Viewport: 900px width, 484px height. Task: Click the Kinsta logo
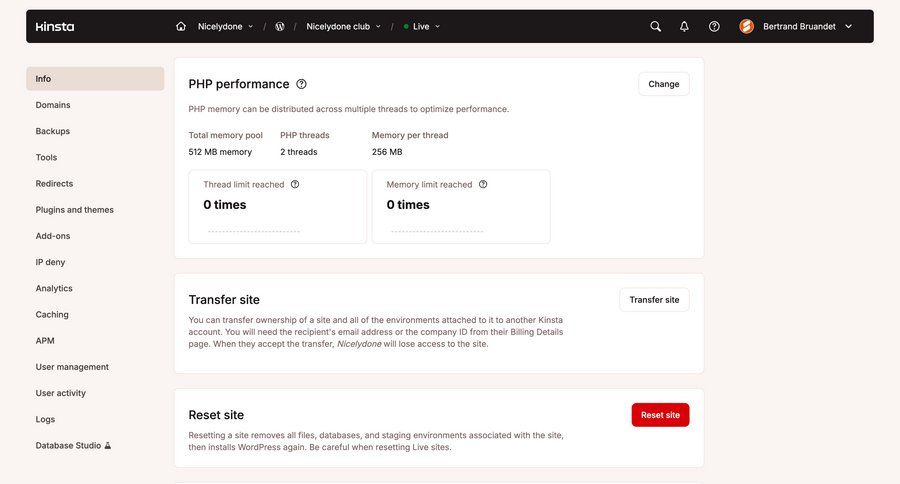click(55, 27)
